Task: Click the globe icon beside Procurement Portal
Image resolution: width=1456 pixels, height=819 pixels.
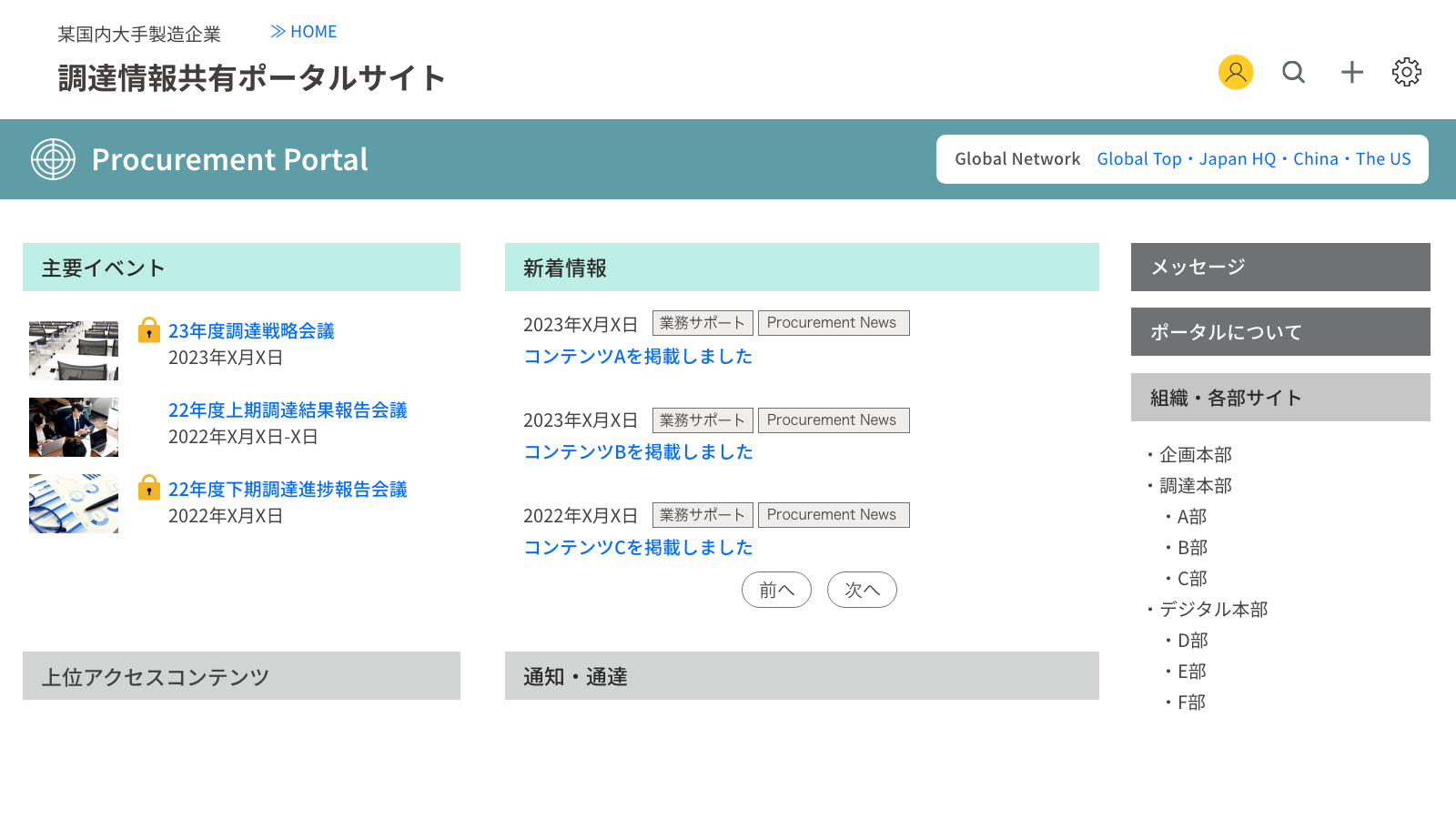Action: [x=54, y=159]
